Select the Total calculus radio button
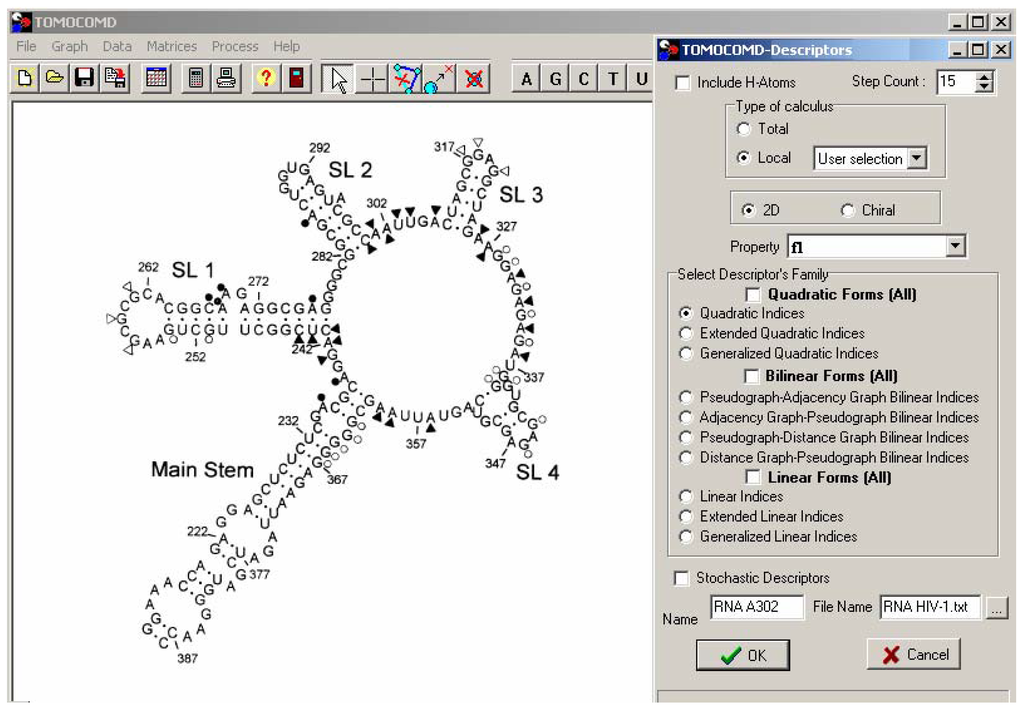 pos(743,129)
